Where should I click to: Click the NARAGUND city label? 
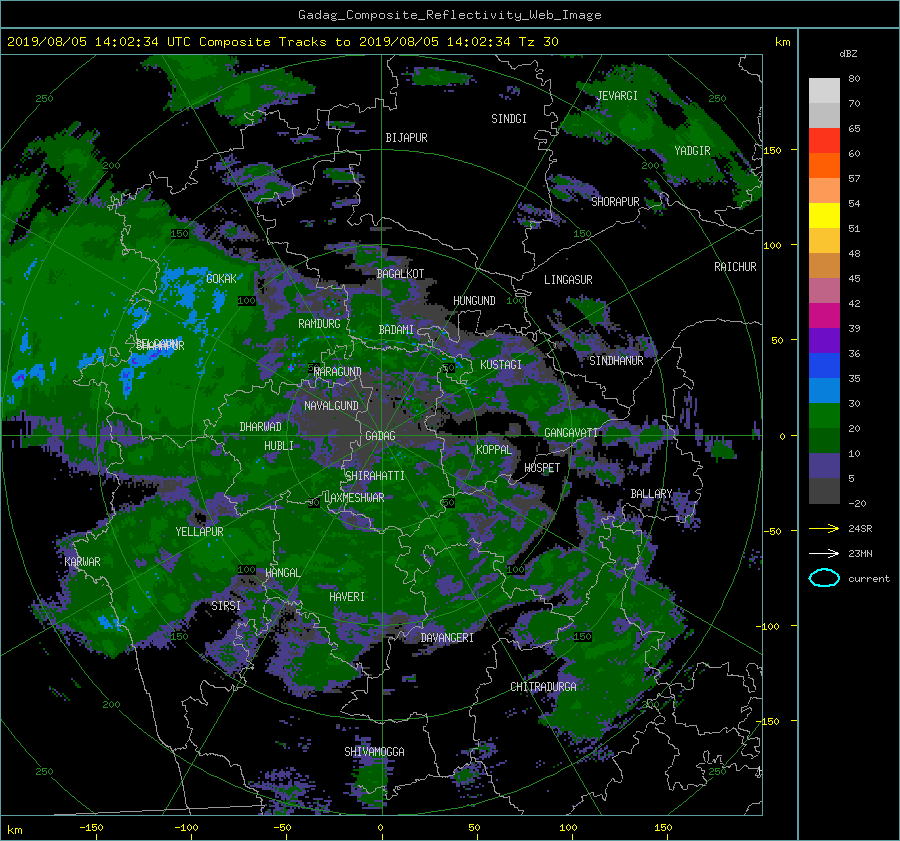point(338,372)
